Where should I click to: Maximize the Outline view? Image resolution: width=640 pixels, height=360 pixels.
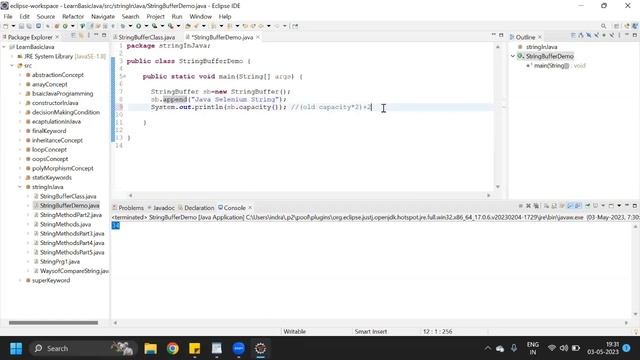point(635,36)
